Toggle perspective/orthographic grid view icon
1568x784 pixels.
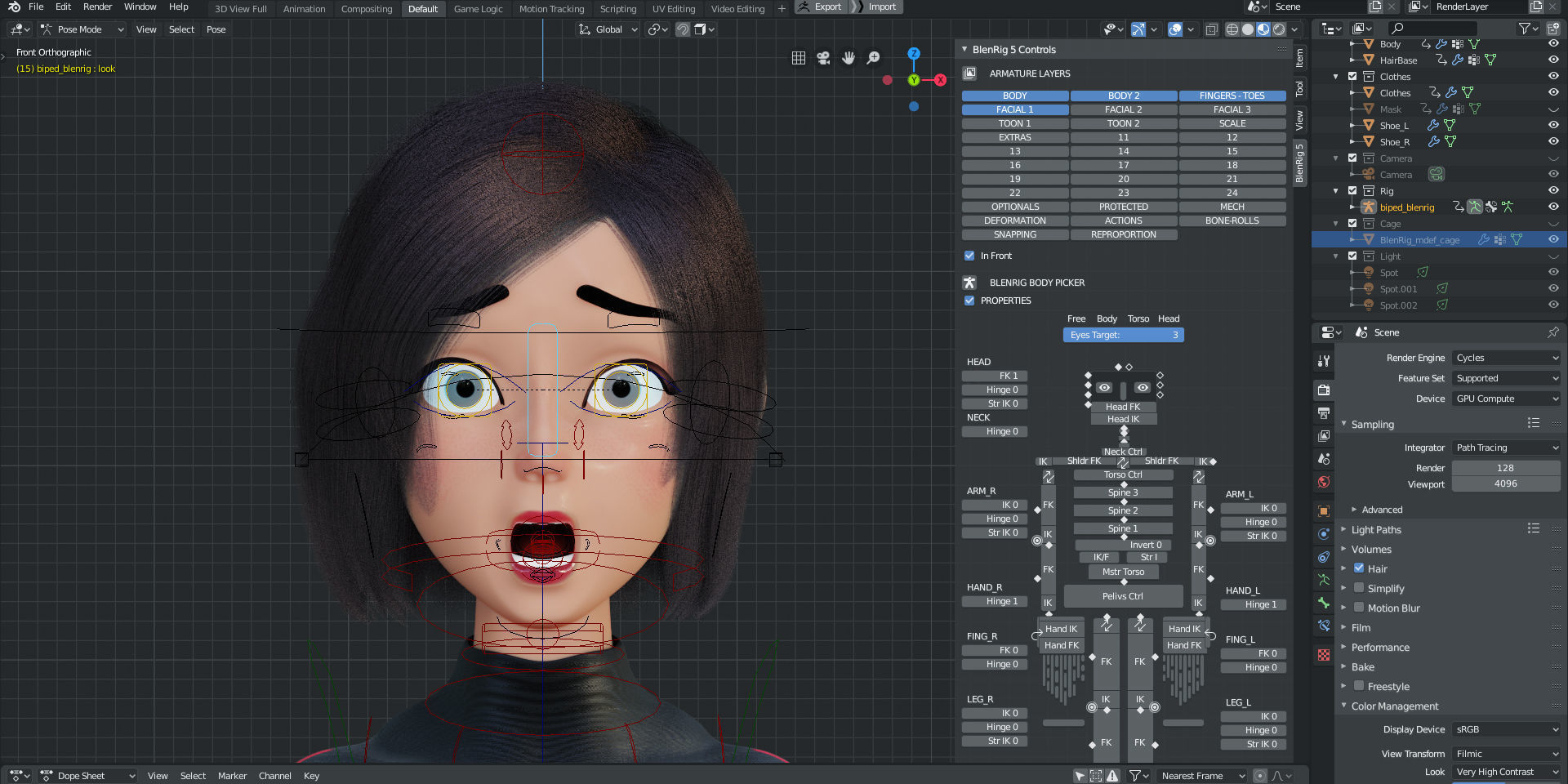coord(799,58)
